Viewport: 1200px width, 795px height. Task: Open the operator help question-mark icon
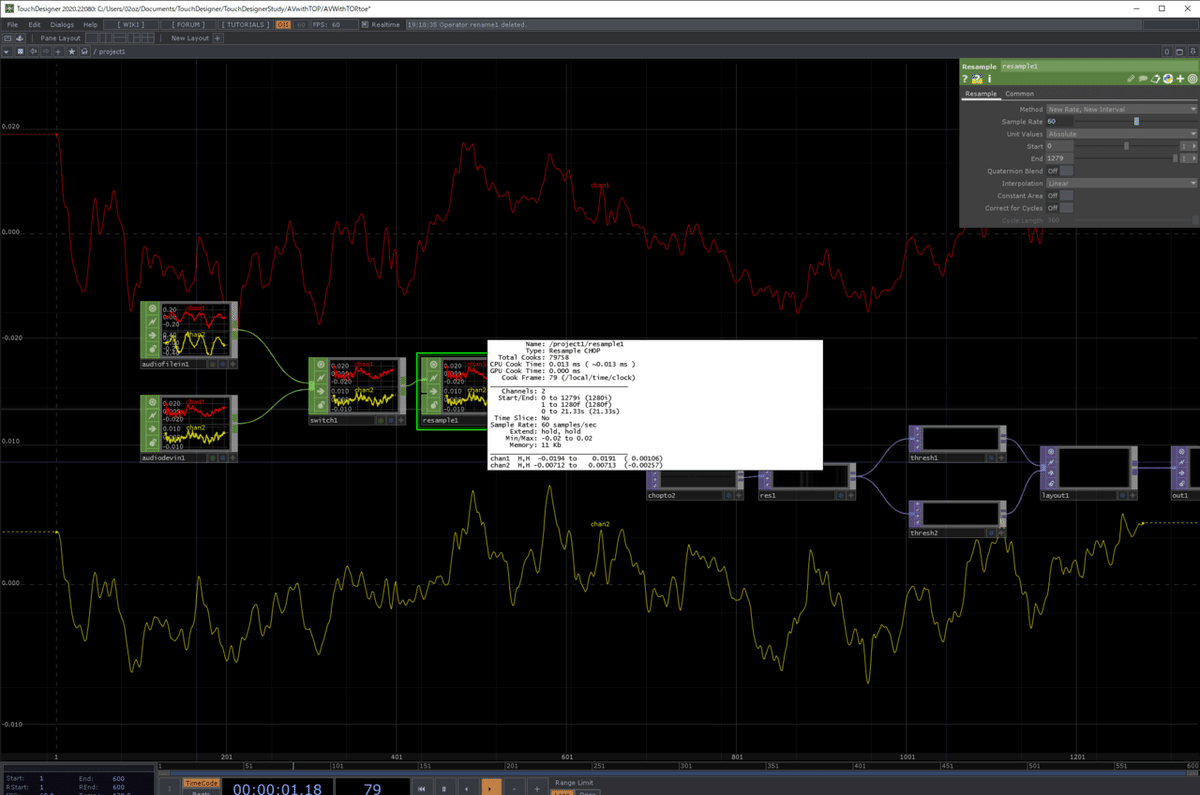point(965,78)
